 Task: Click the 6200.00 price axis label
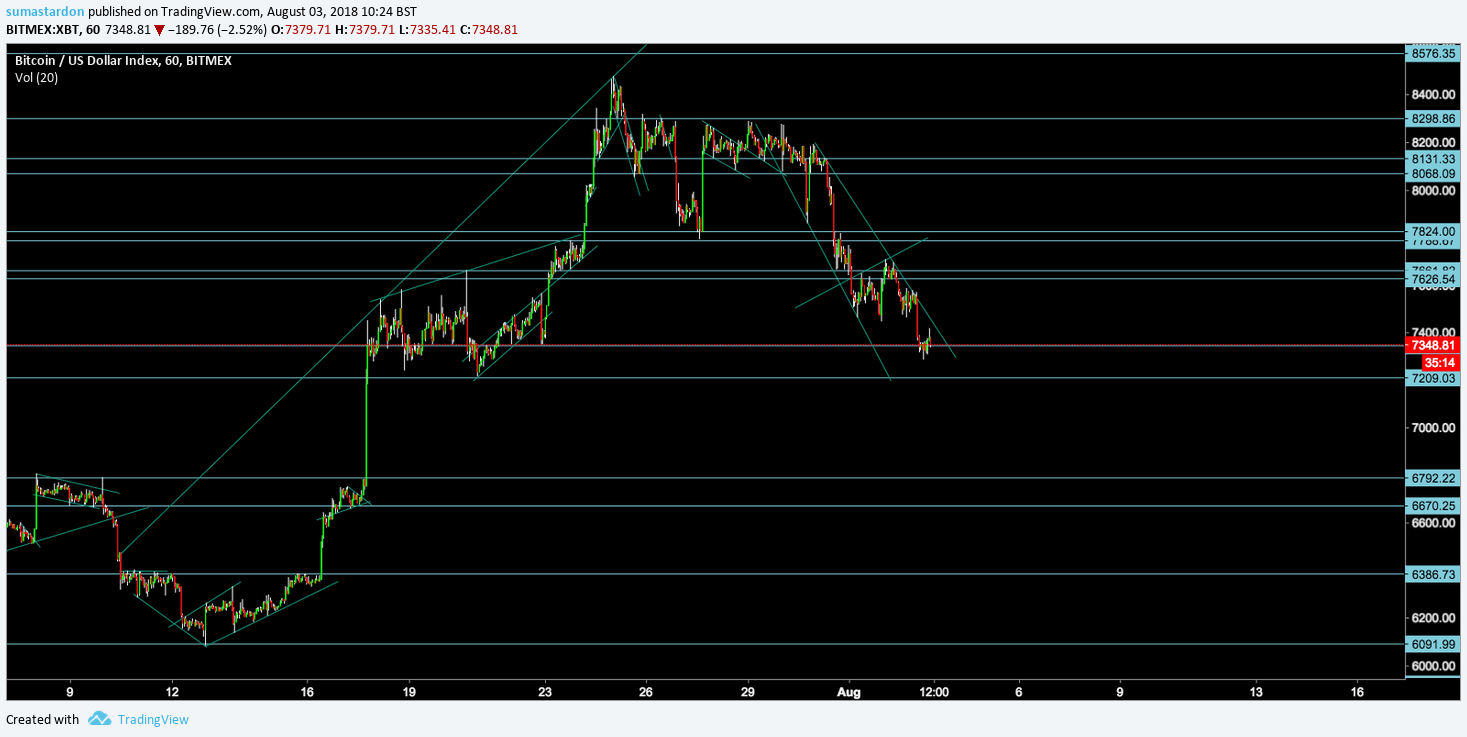tap(1432, 618)
